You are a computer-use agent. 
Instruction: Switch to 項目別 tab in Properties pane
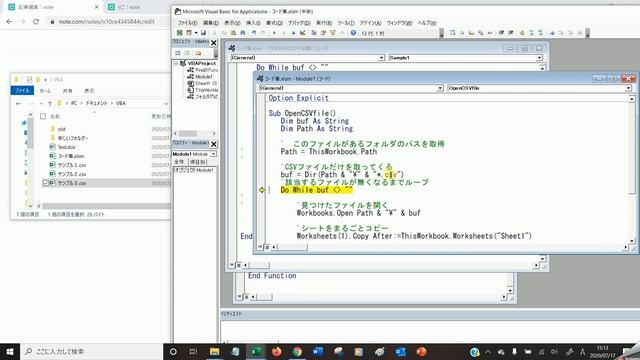(x=198, y=162)
